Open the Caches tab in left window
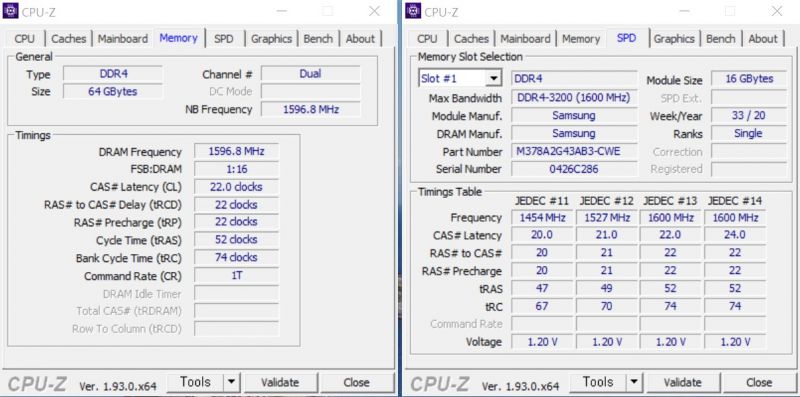The height and width of the screenshot is (397, 800). click(68, 39)
